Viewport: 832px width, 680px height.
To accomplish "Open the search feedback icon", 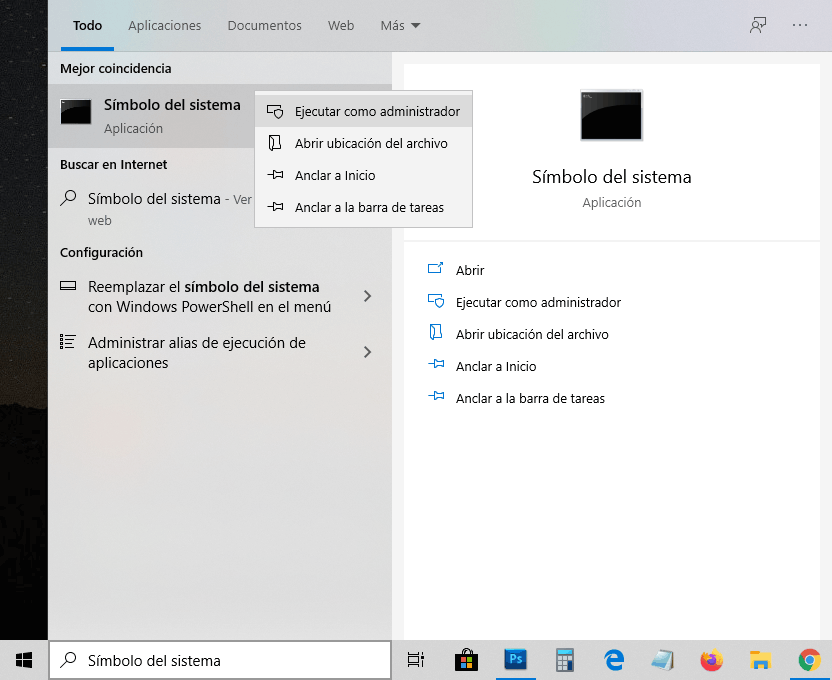I will (x=758, y=25).
